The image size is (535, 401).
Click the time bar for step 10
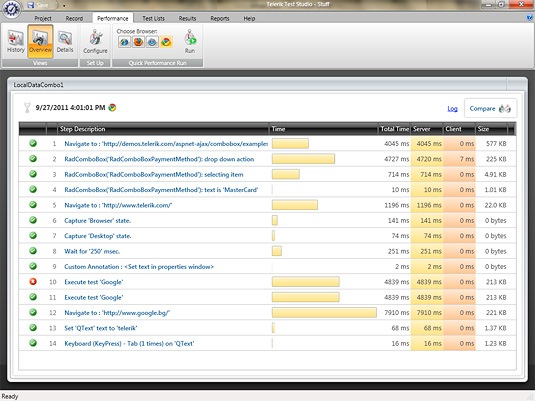(x=306, y=282)
